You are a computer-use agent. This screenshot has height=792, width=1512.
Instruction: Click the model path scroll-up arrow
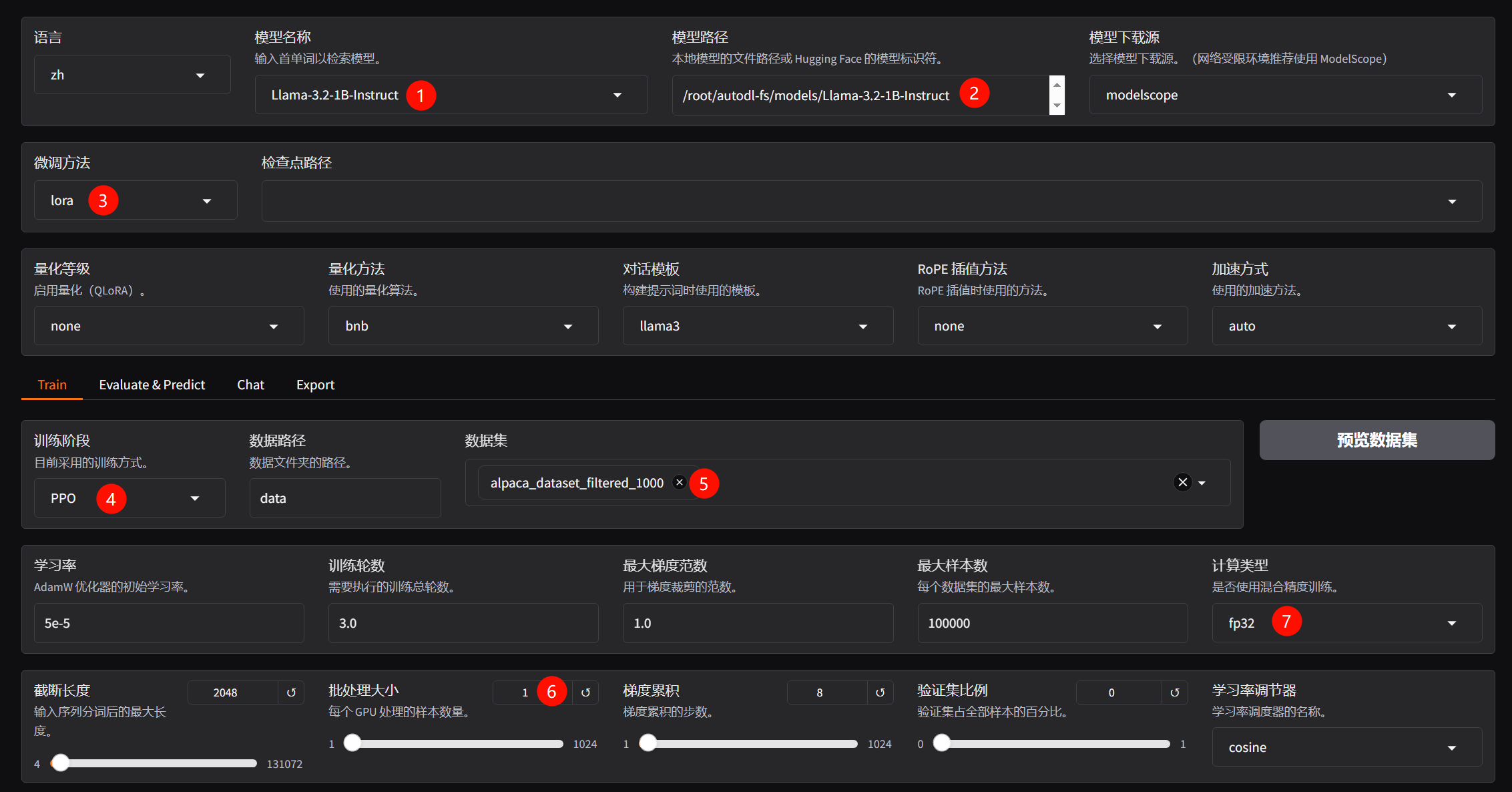click(x=1057, y=85)
